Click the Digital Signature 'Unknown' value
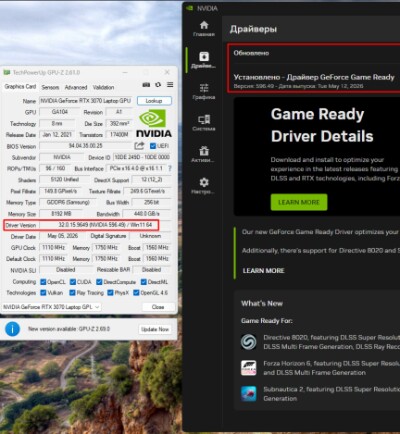The height and width of the screenshot is (434, 400). point(150,236)
